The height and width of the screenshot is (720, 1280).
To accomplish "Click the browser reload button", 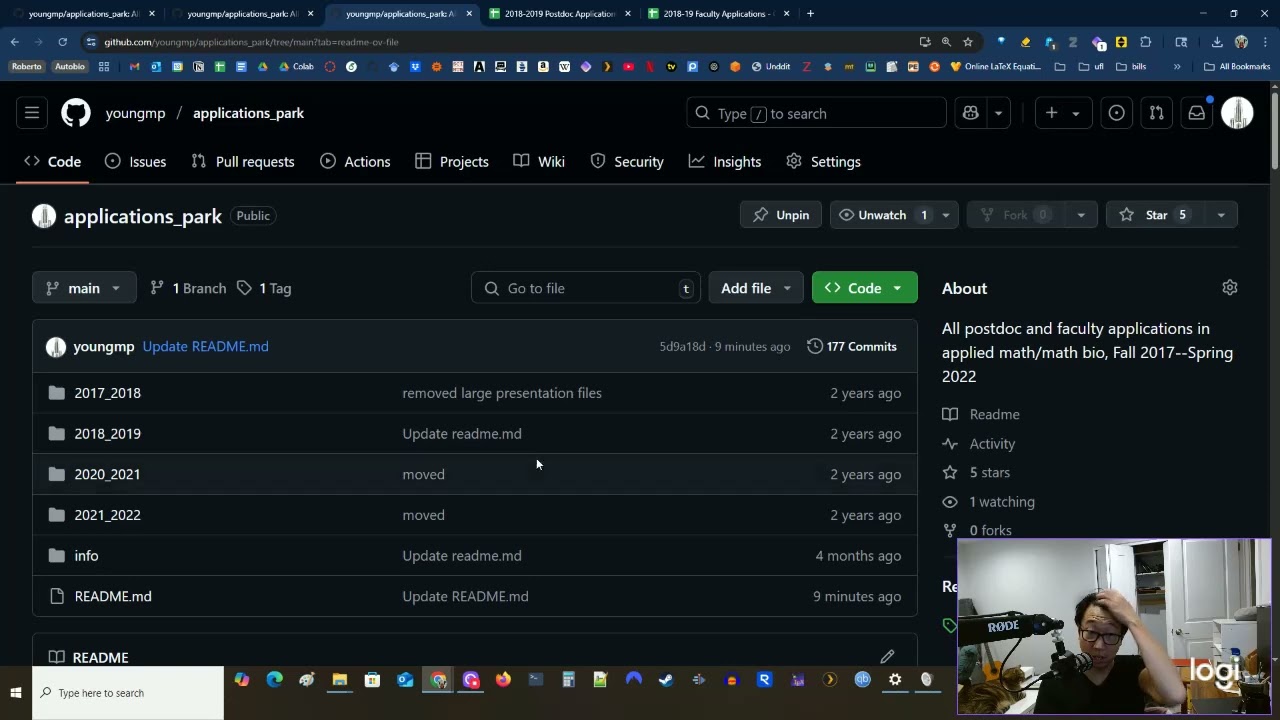I will [x=62, y=42].
